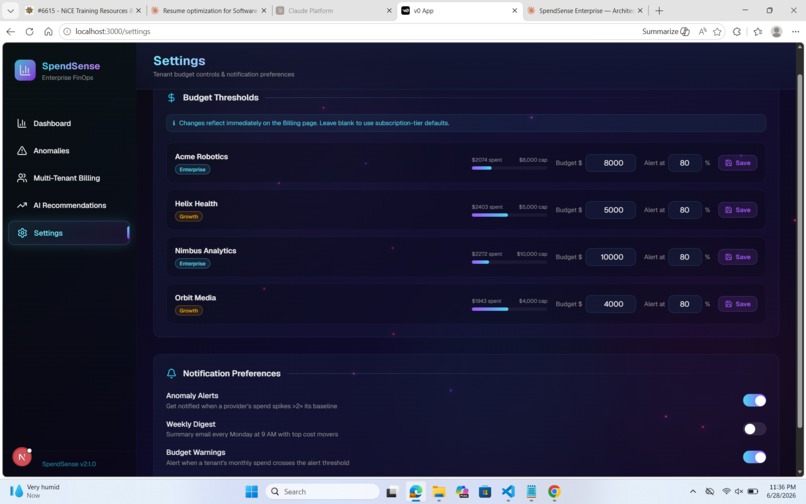
Task: Click Helix Health spend progress bar
Action: (x=509, y=215)
